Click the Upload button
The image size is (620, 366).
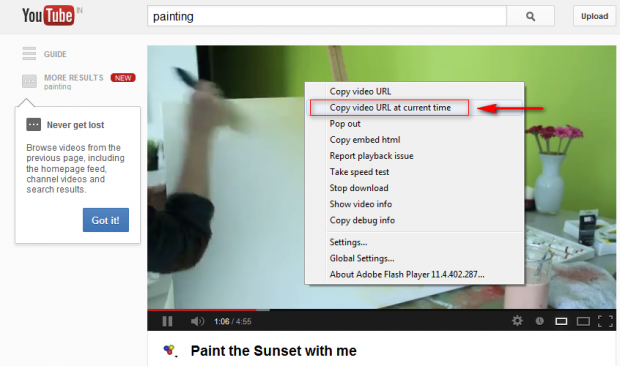(x=594, y=16)
